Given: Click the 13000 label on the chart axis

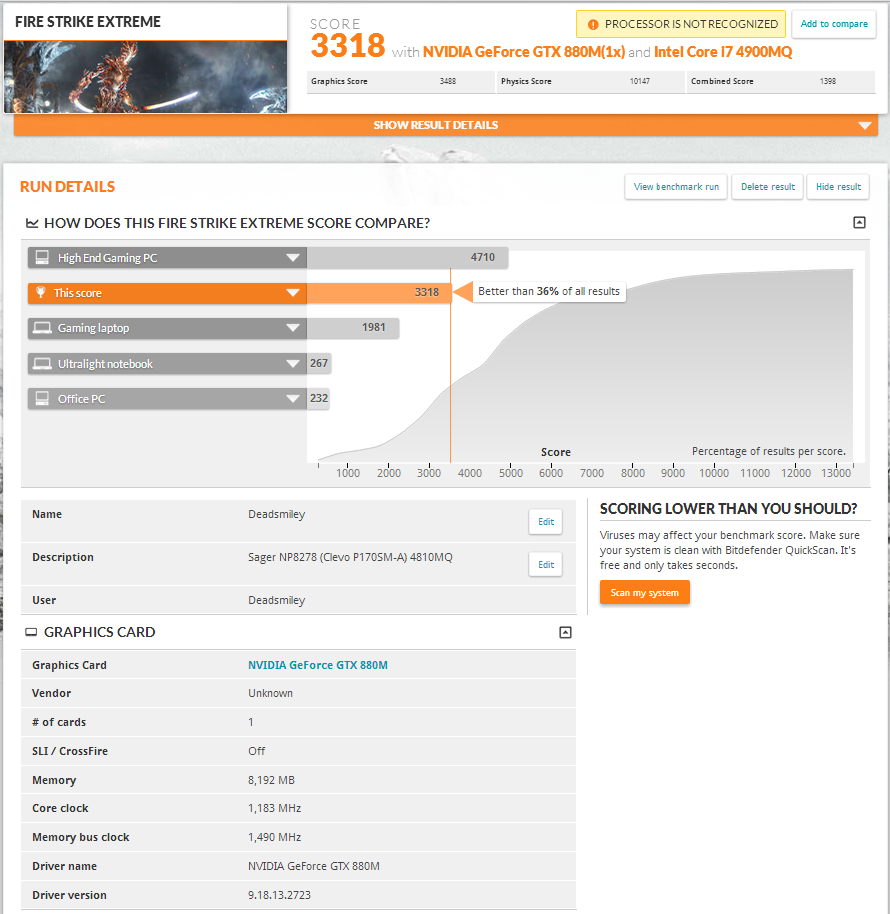Looking at the screenshot, I should coord(836,473).
